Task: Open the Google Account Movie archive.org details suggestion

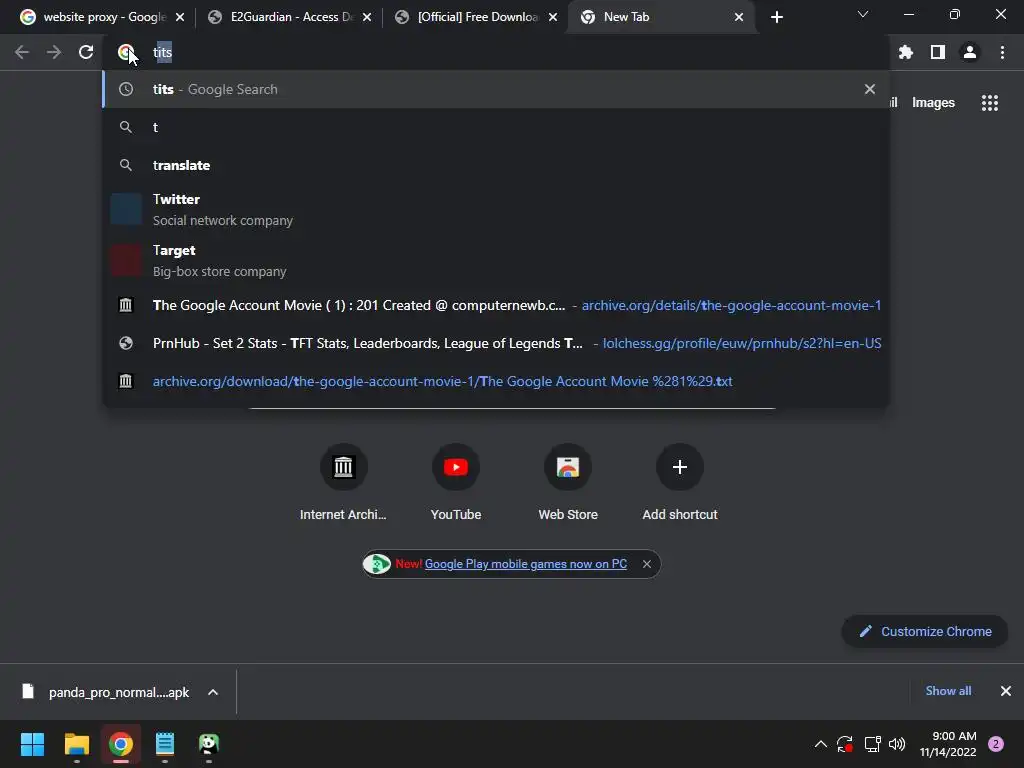Action: tap(496, 306)
